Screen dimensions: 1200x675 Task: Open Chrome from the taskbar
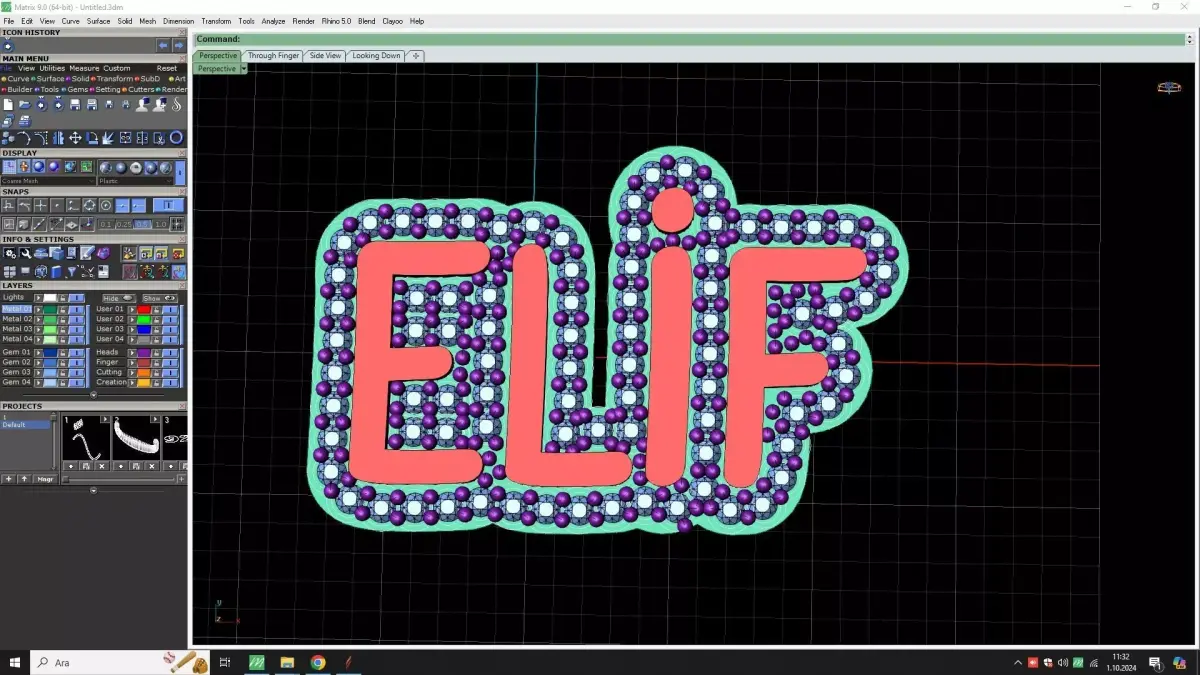click(x=318, y=662)
